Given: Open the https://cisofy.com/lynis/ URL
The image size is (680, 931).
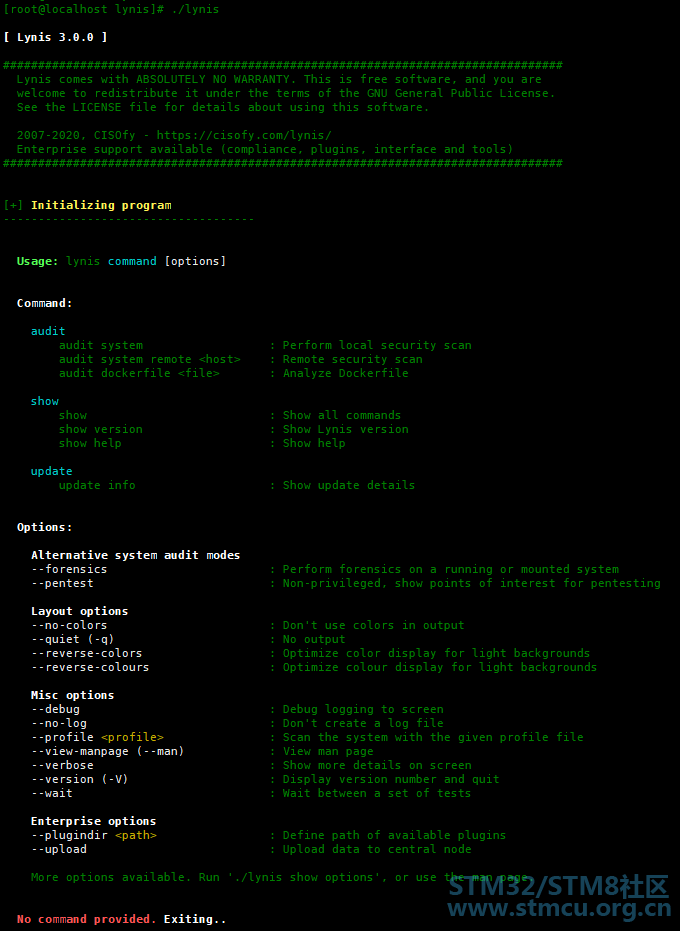Looking at the screenshot, I should [244, 135].
